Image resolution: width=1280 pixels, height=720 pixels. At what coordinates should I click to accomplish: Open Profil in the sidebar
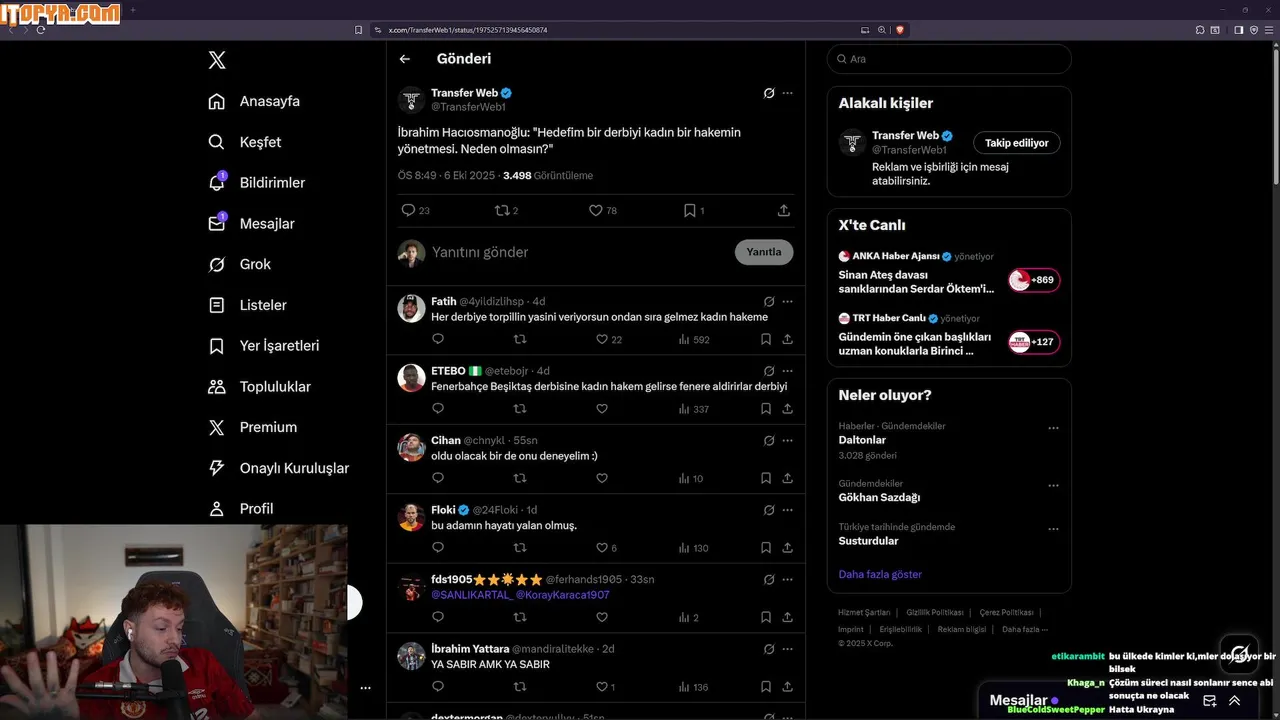[x=240, y=508]
